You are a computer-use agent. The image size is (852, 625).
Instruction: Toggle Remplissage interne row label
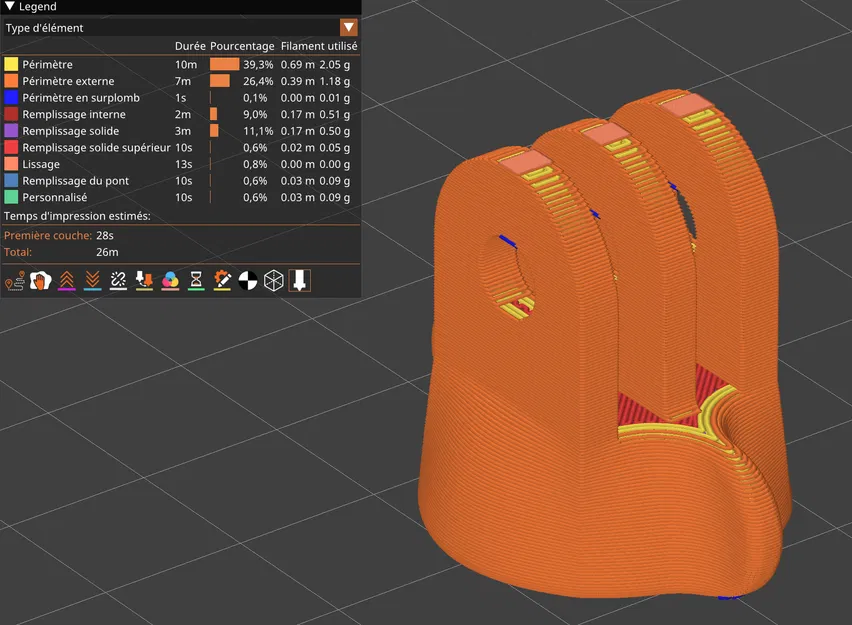(74, 114)
